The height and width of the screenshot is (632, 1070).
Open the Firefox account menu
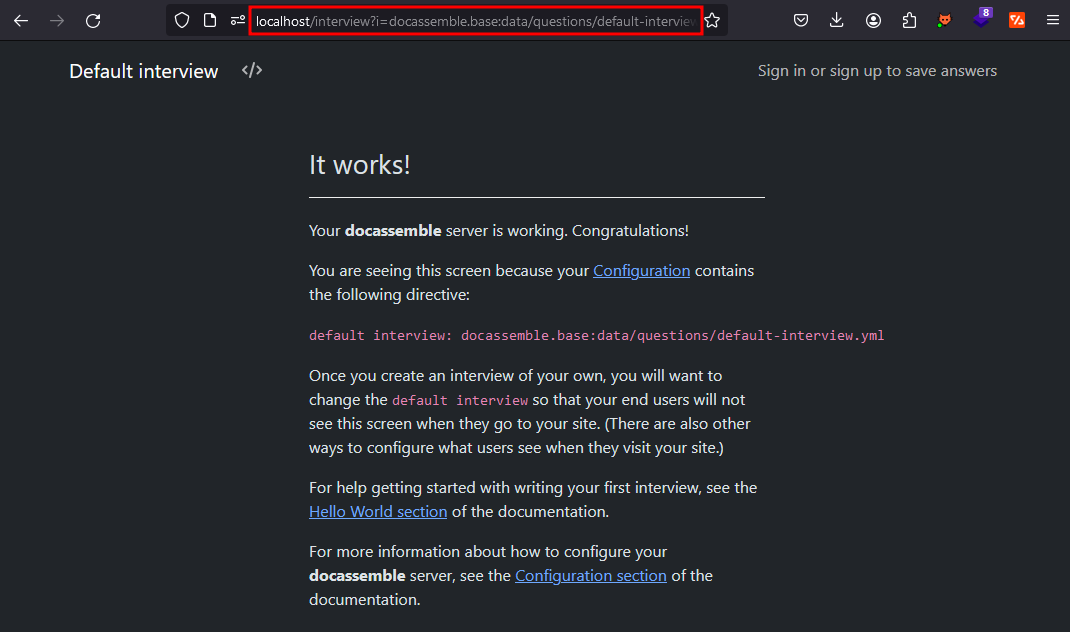point(873,20)
